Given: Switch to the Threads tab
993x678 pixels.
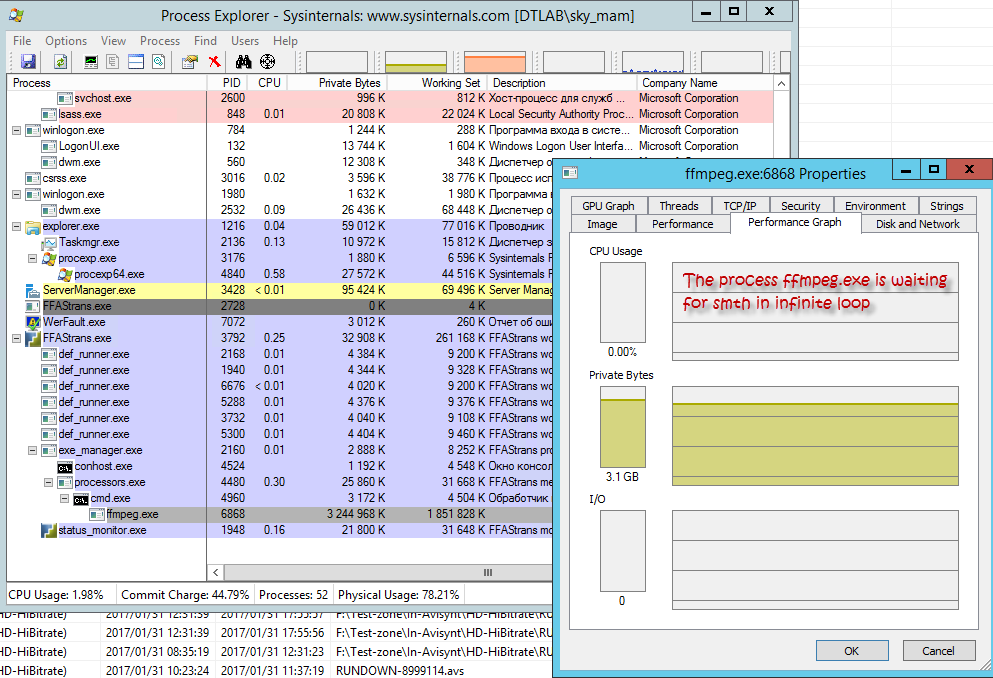Looking at the screenshot, I should point(679,206).
